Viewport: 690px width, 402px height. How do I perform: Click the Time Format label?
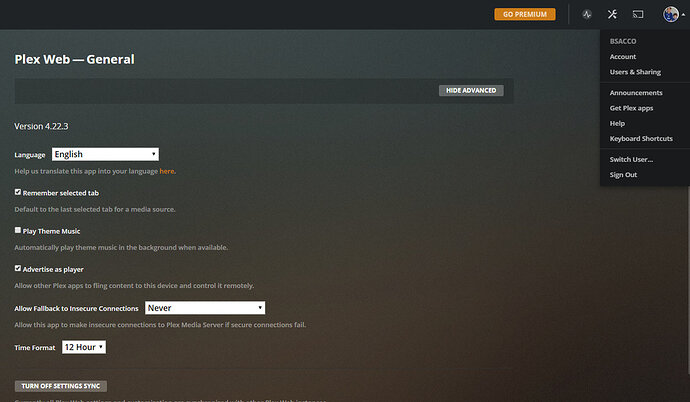tap(35, 348)
